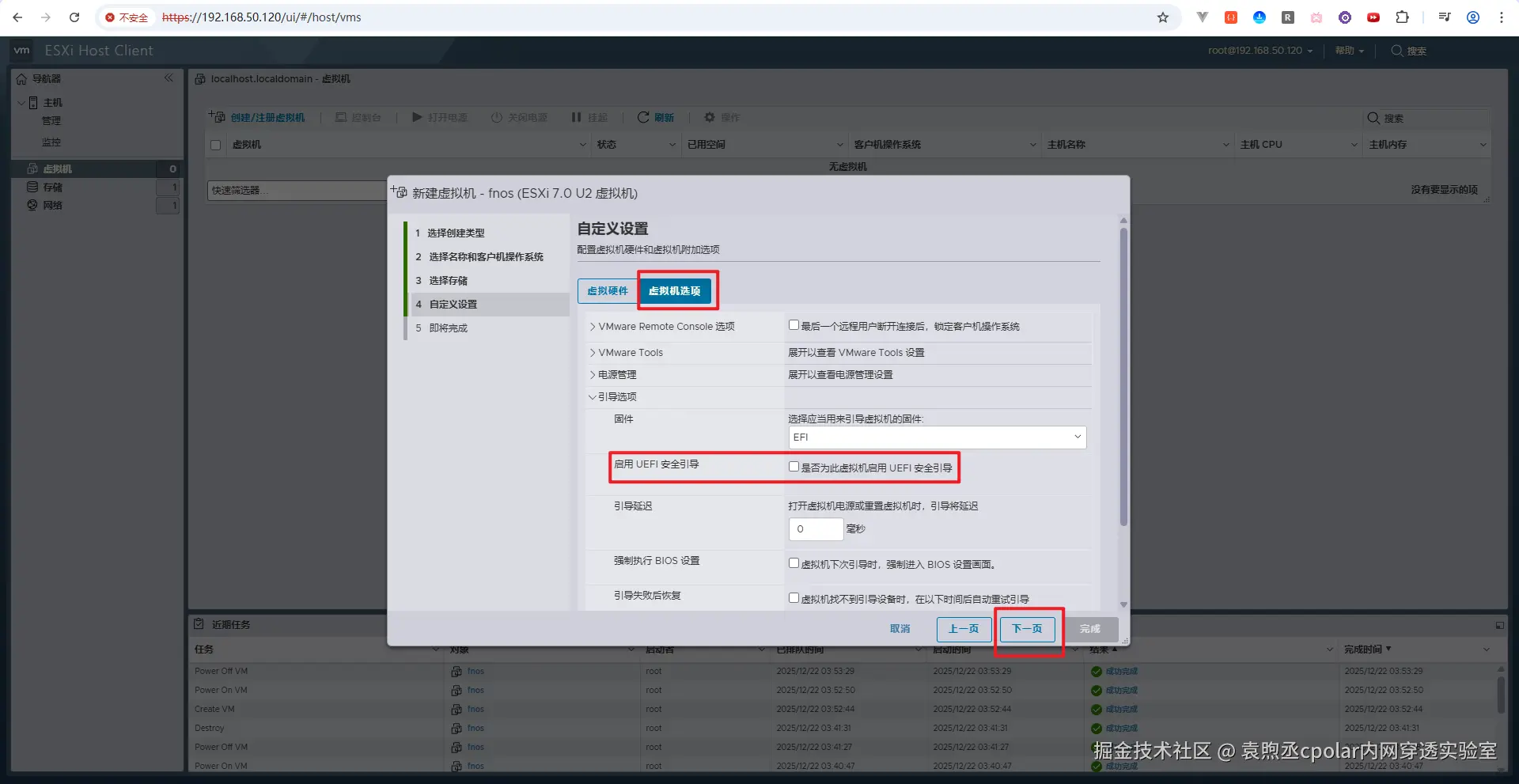This screenshot has width=1519, height=784.
Task: Bookmark this page with star icon
Action: click(x=1163, y=17)
